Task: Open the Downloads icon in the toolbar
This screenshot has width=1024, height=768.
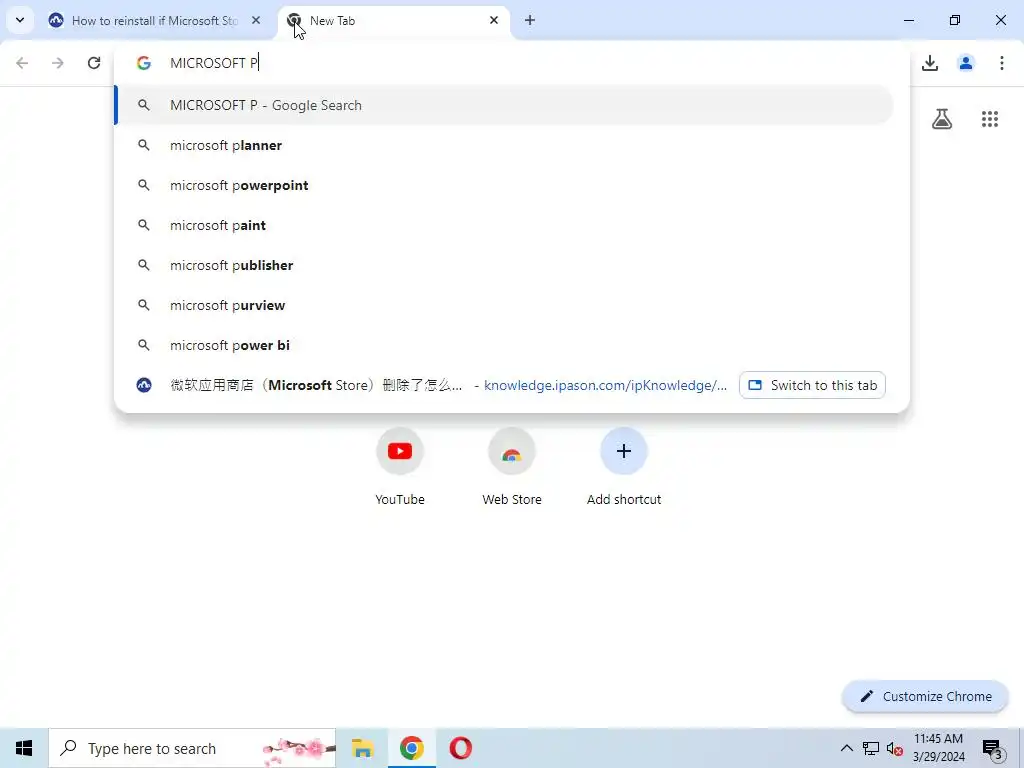Action: (x=930, y=63)
